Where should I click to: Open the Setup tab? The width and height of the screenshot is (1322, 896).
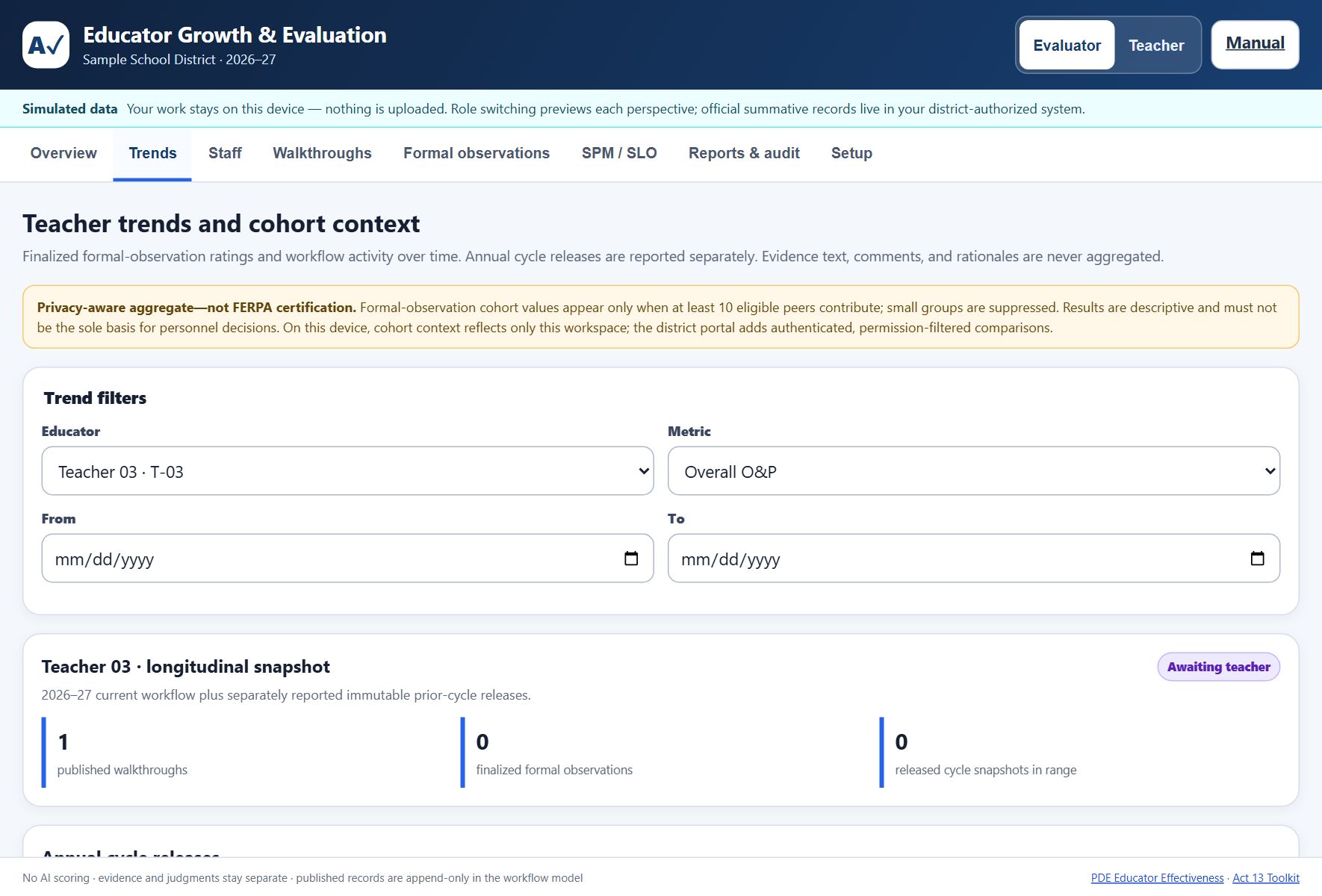pyautogui.click(x=851, y=153)
